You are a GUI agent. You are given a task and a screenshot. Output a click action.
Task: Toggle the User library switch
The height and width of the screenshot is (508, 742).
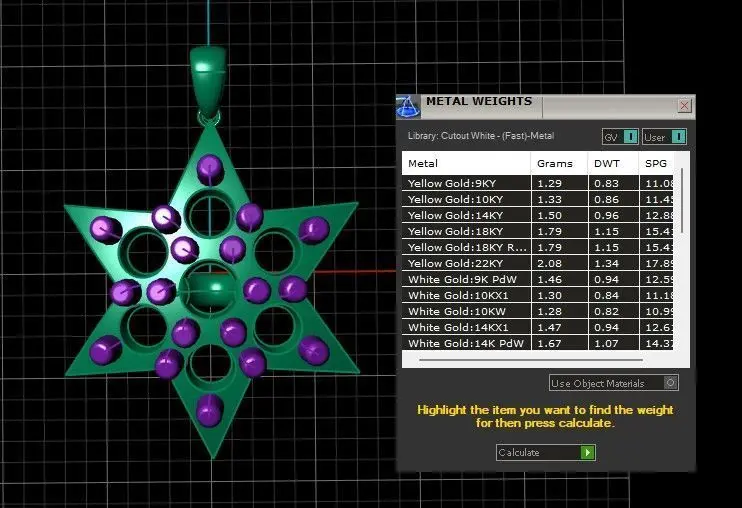pos(664,137)
